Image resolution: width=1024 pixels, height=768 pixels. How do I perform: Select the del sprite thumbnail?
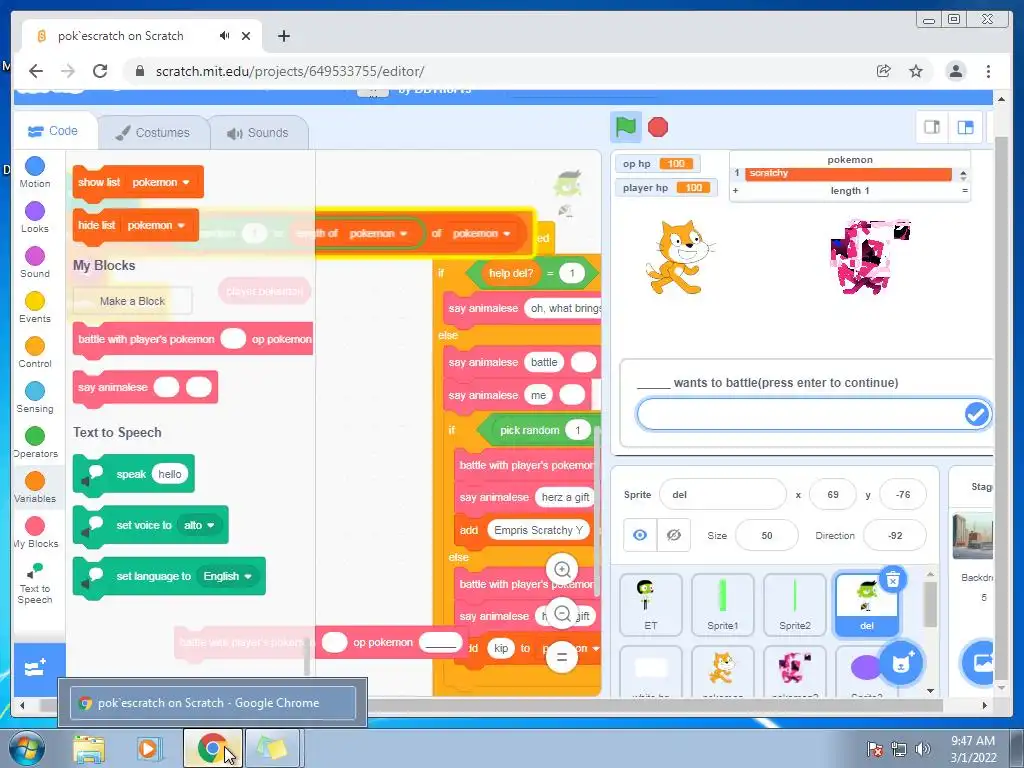(x=867, y=605)
